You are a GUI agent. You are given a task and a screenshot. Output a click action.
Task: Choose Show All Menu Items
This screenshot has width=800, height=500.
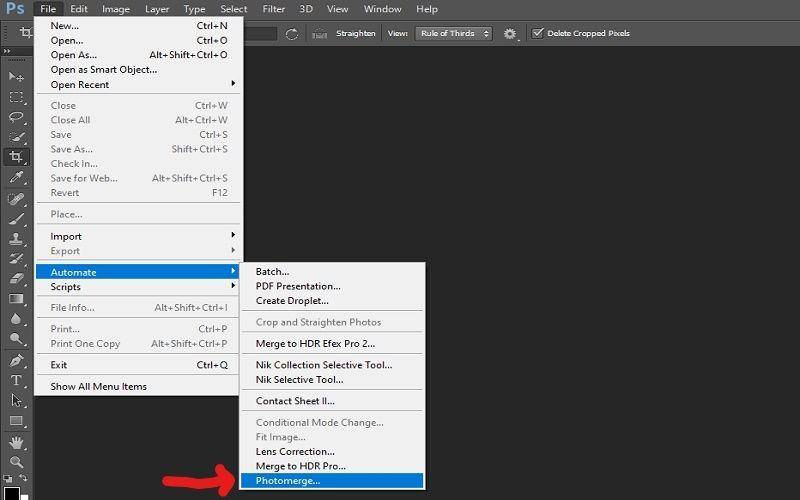pyautogui.click(x=138, y=386)
